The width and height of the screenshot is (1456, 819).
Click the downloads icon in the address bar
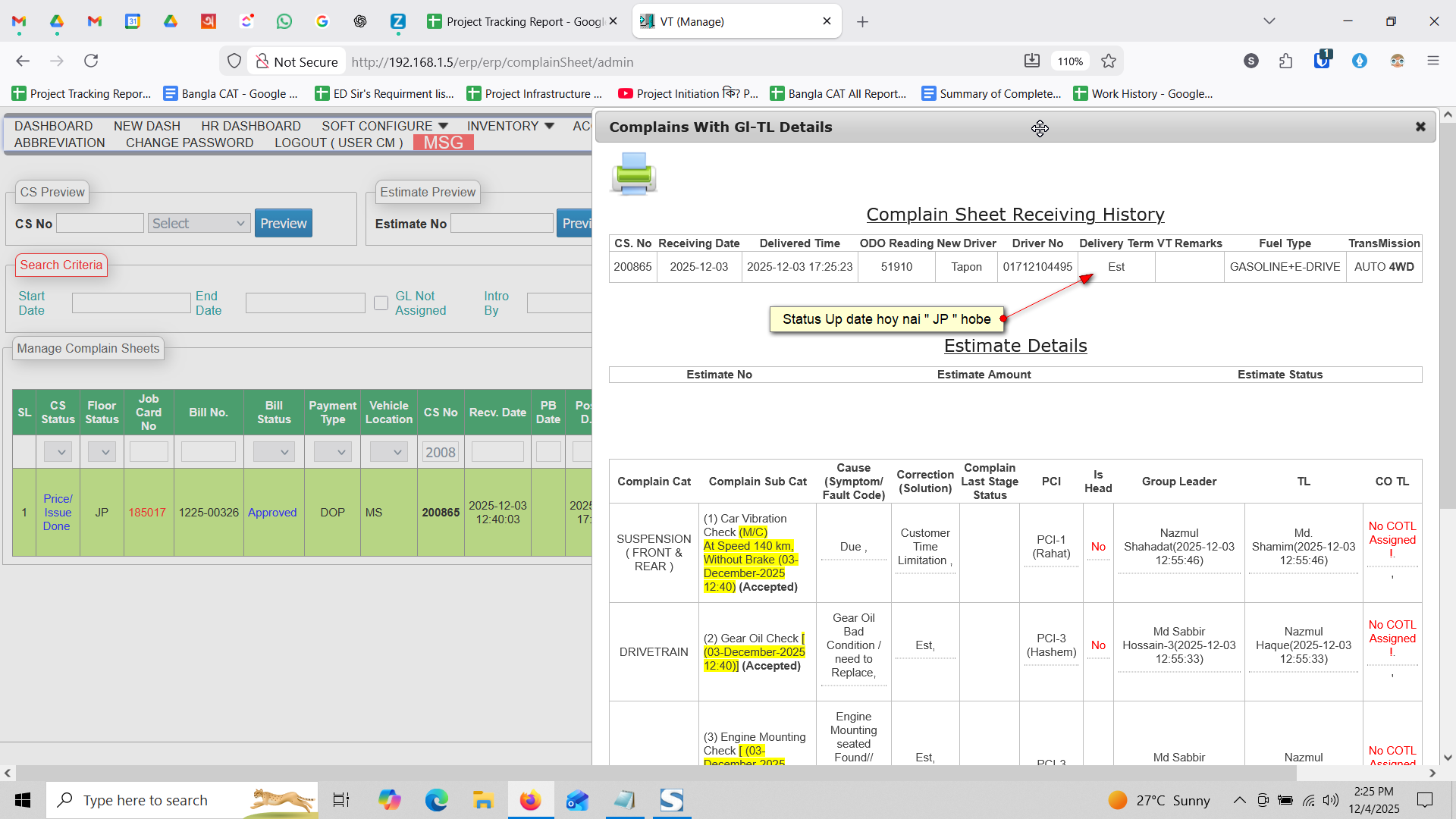pyautogui.click(x=1031, y=61)
